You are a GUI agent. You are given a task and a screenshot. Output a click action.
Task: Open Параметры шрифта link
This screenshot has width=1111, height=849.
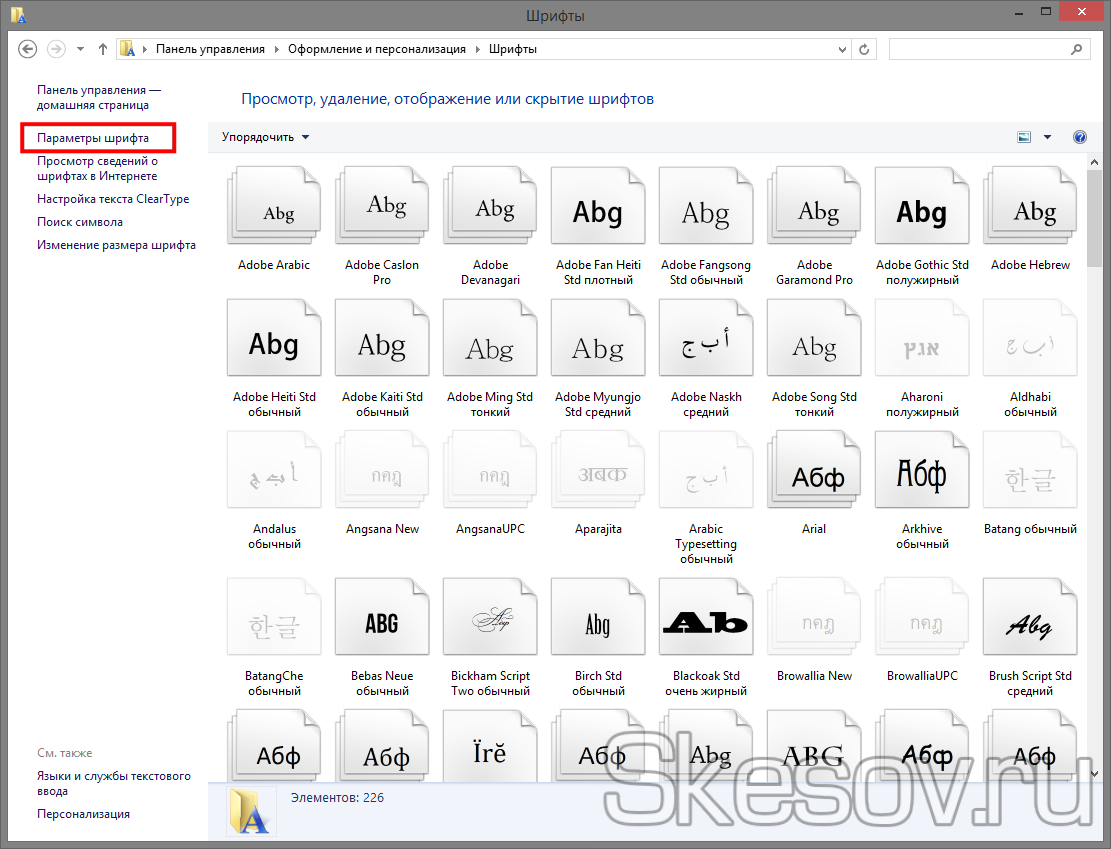93,138
